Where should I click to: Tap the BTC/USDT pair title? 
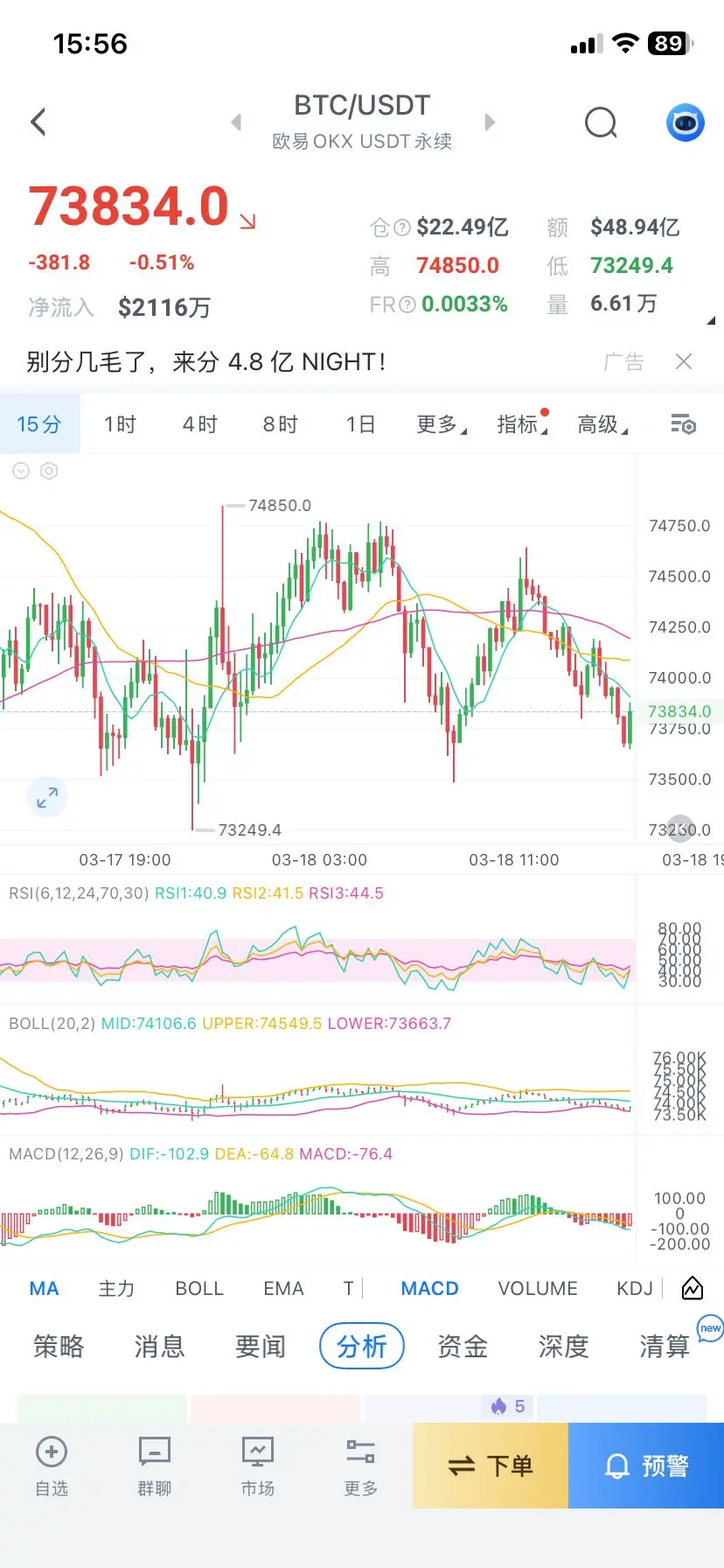tap(362, 105)
